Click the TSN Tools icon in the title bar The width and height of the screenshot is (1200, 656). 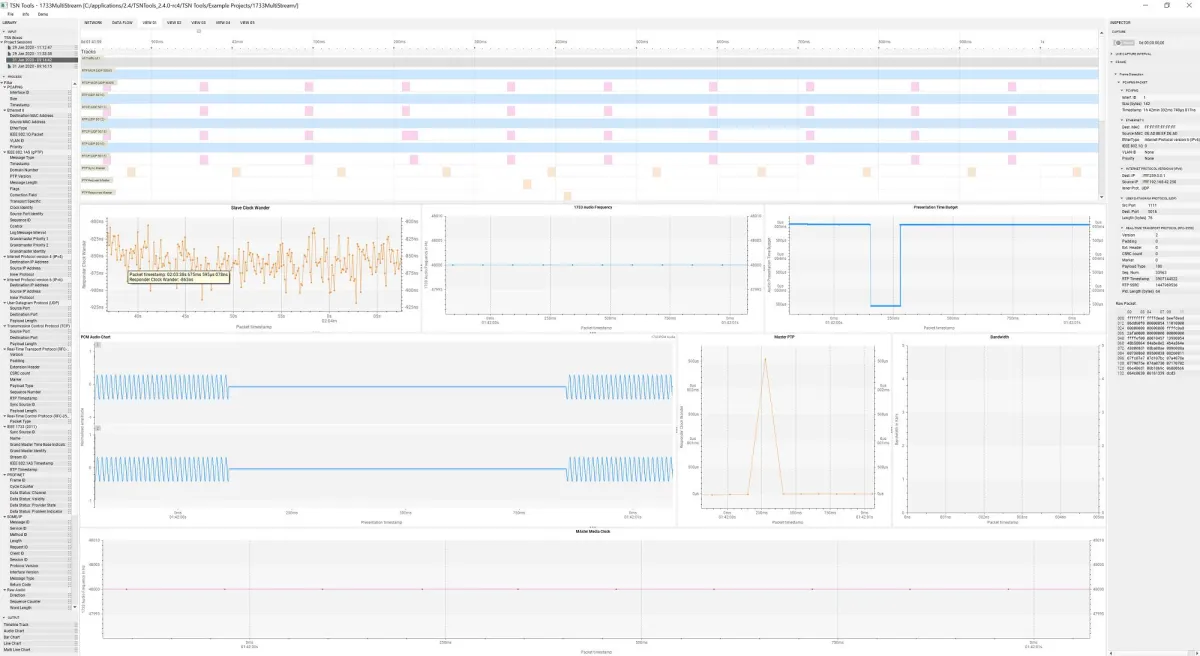coord(8,5)
